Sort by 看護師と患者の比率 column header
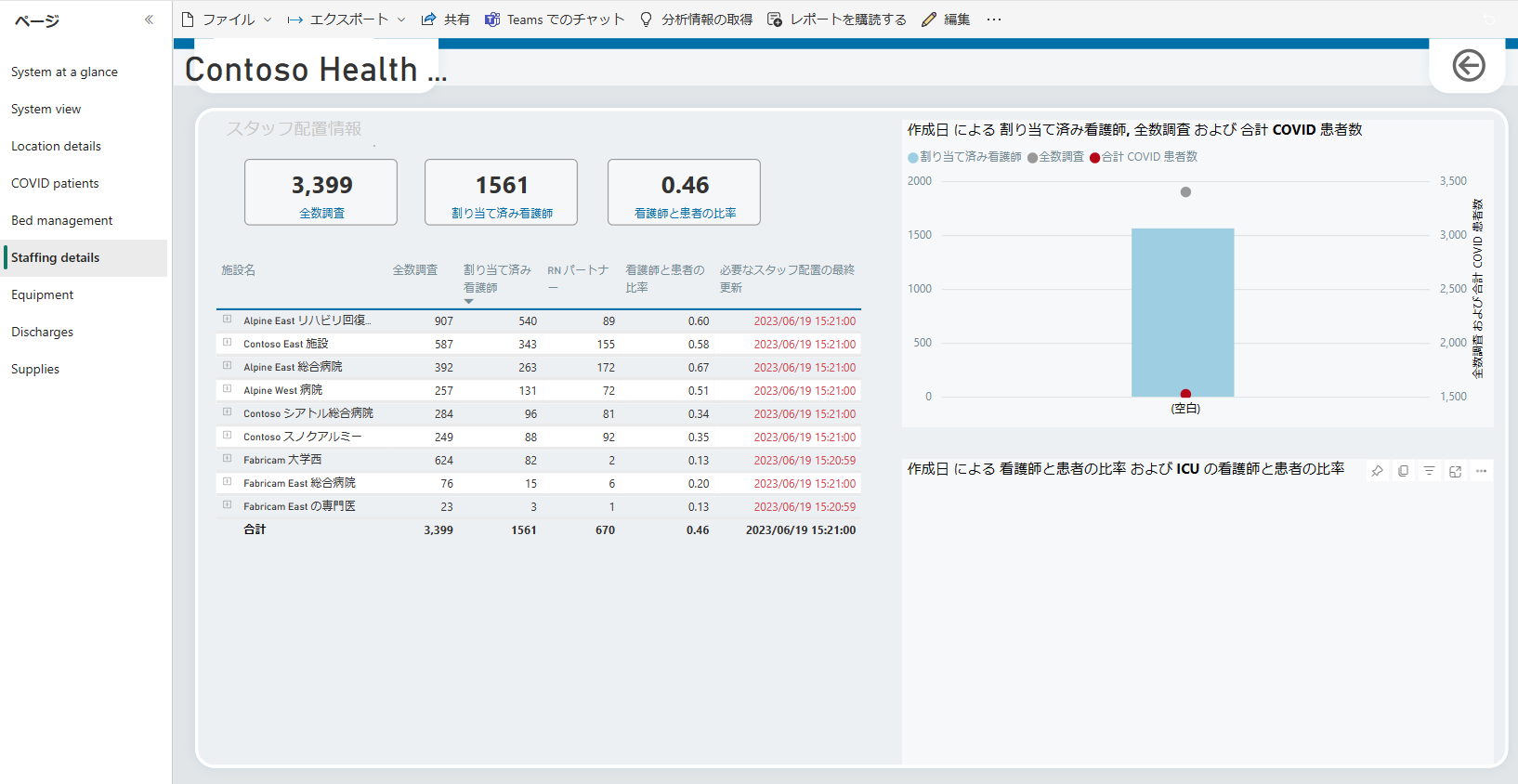 (x=664, y=279)
